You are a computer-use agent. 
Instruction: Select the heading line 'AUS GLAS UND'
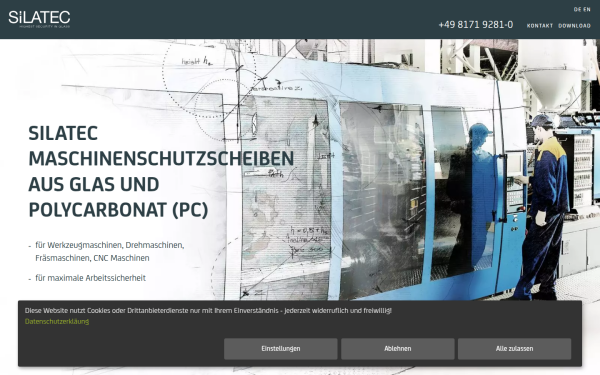(x=94, y=184)
